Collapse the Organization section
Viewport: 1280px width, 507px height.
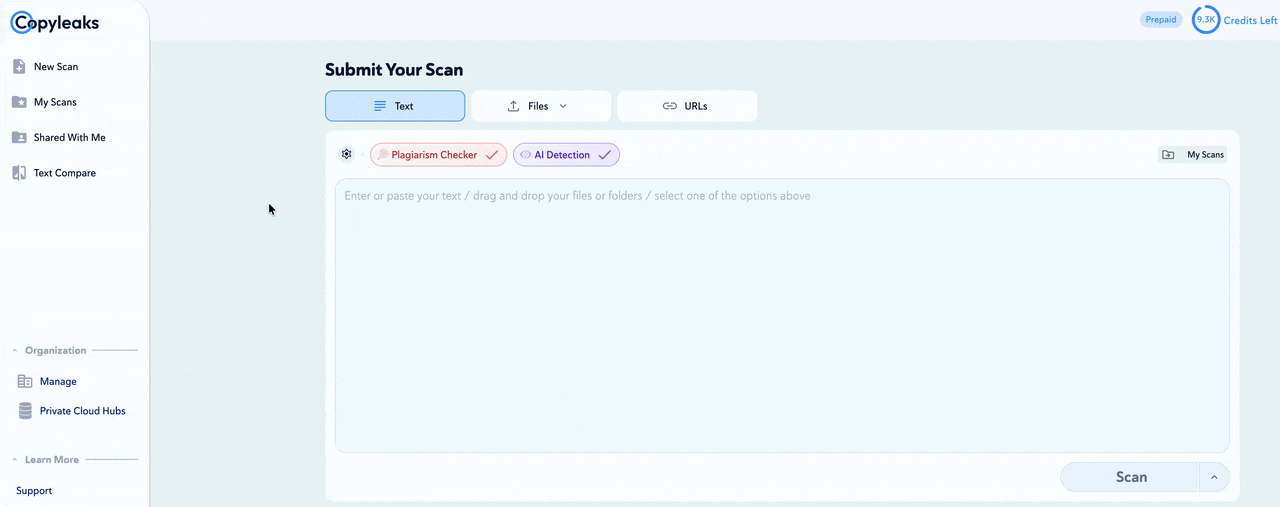pyautogui.click(x=15, y=351)
